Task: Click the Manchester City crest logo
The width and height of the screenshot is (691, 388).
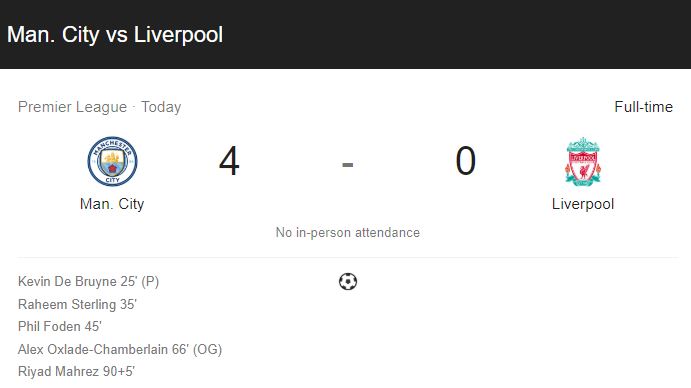Action: tap(112, 161)
